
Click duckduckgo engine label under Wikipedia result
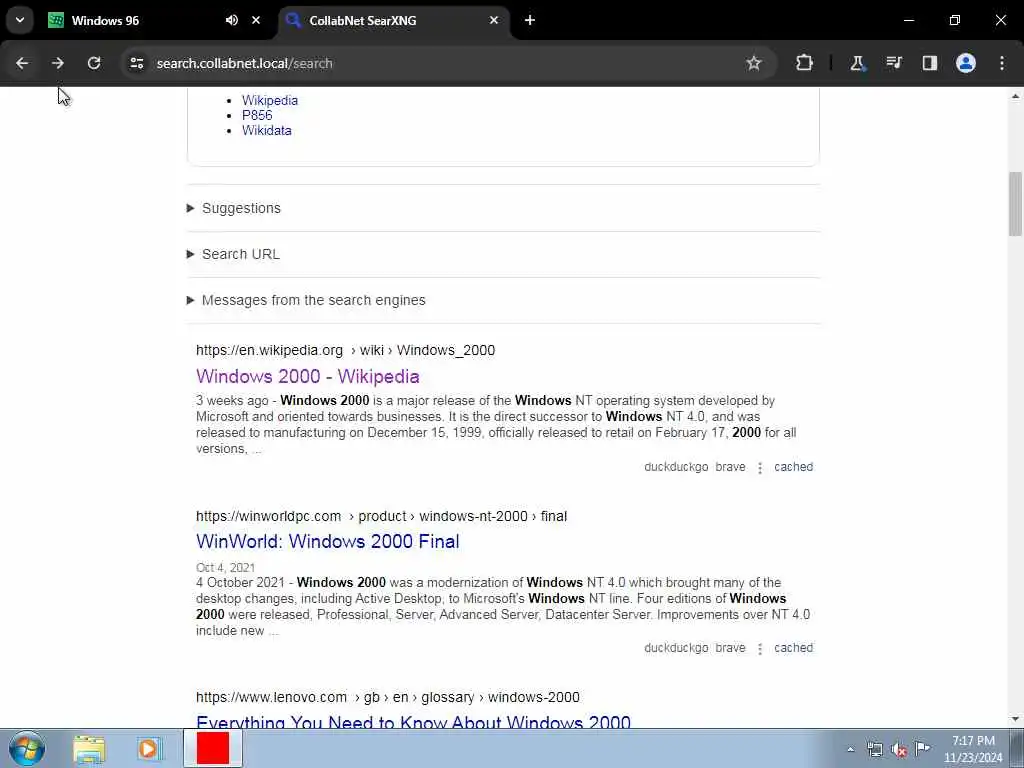676,467
